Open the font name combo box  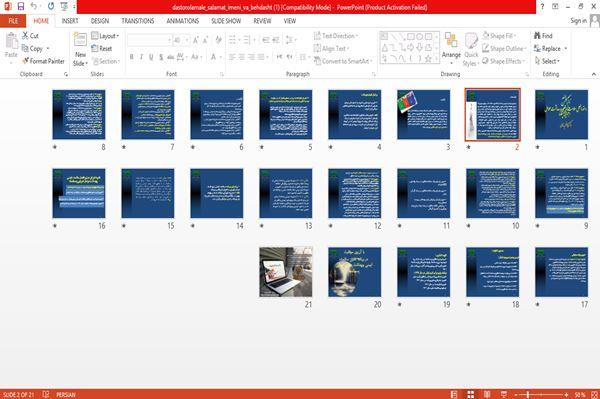(x=149, y=40)
